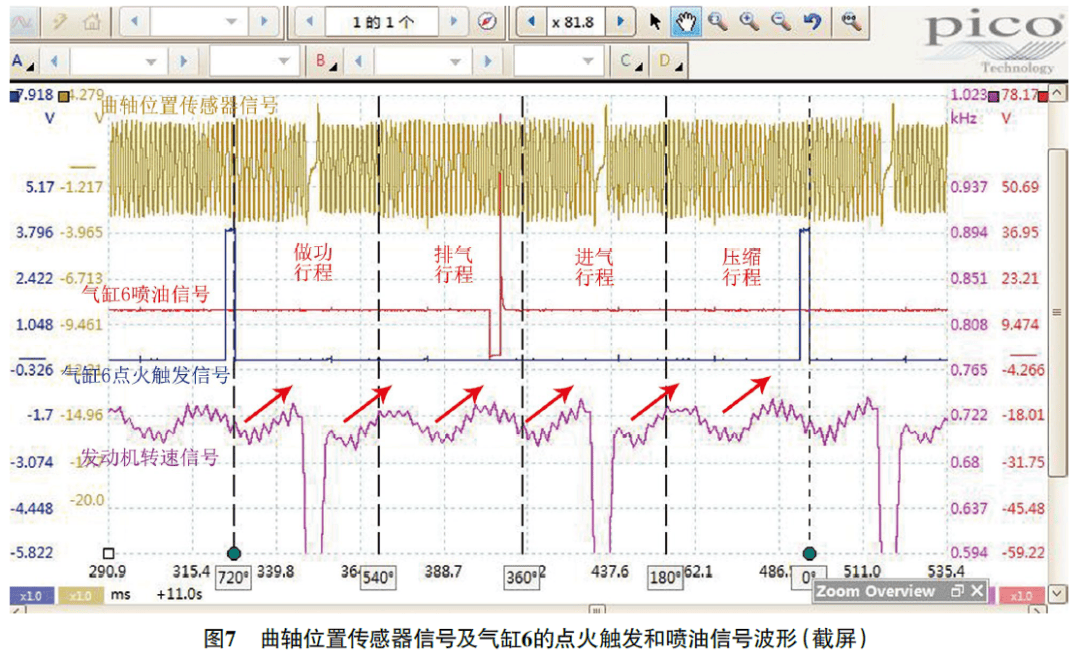Click the home icon in toolbar
The width and height of the screenshot is (1080, 657).
(91, 21)
